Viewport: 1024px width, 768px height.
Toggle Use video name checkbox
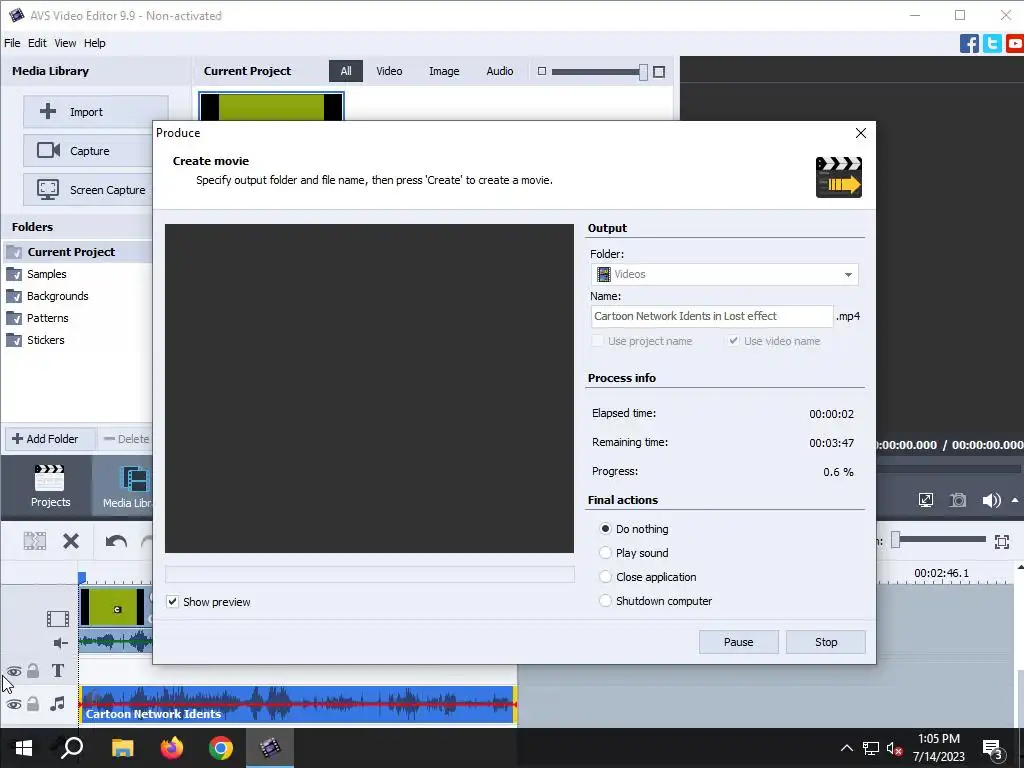click(733, 341)
